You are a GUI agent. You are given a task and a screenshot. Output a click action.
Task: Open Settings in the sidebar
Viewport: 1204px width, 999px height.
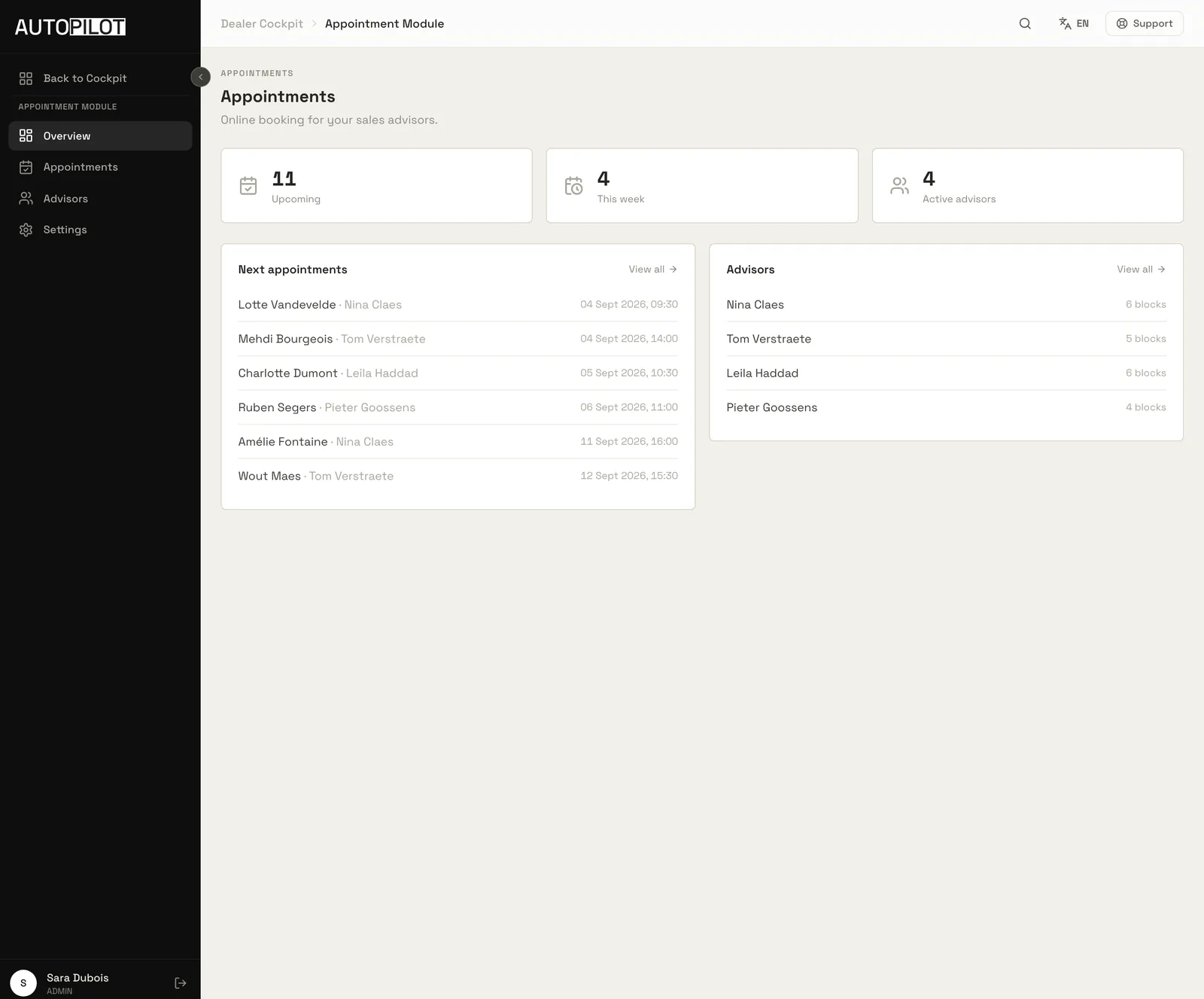(x=100, y=230)
